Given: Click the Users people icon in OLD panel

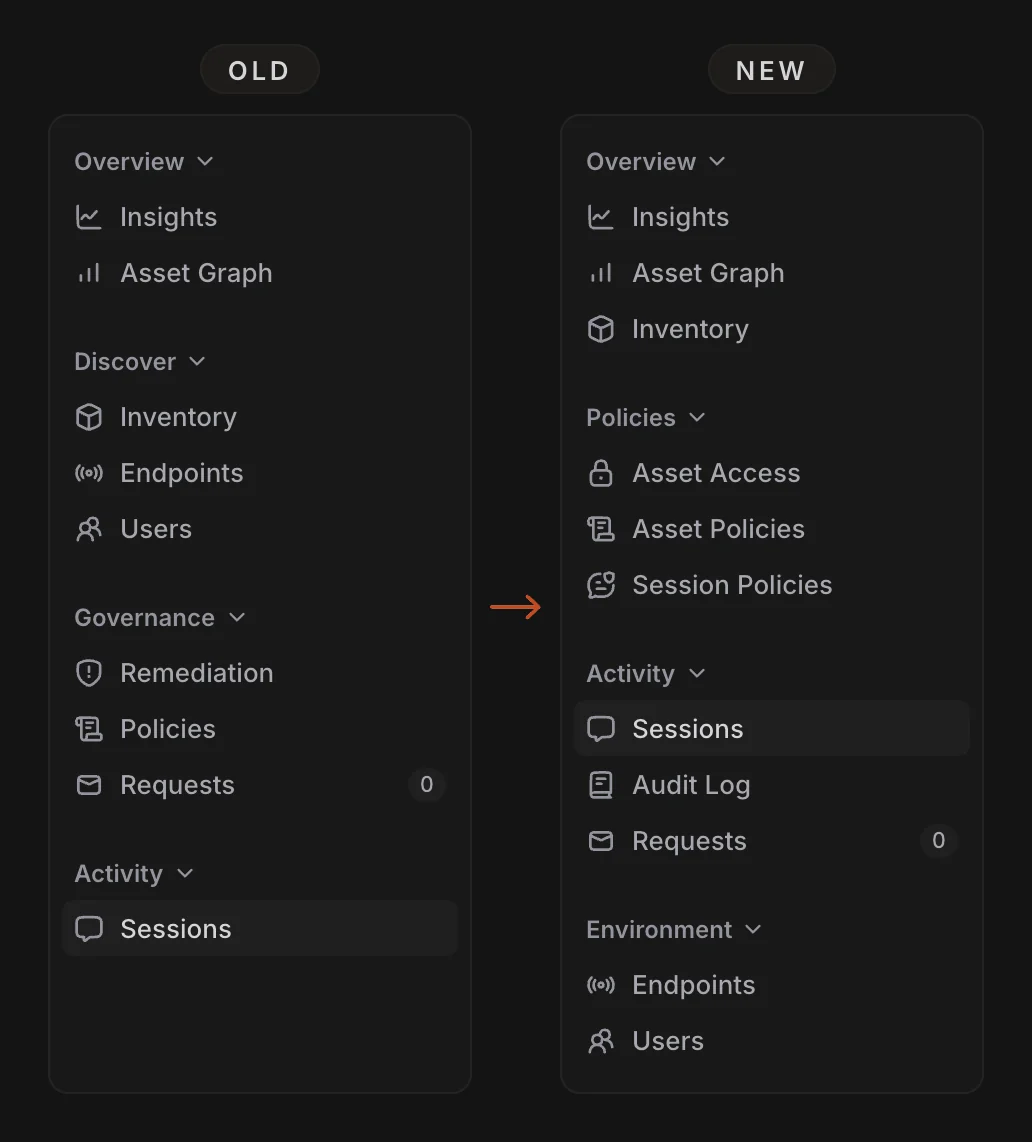Looking at the screenshot, I should click(89, 529).
